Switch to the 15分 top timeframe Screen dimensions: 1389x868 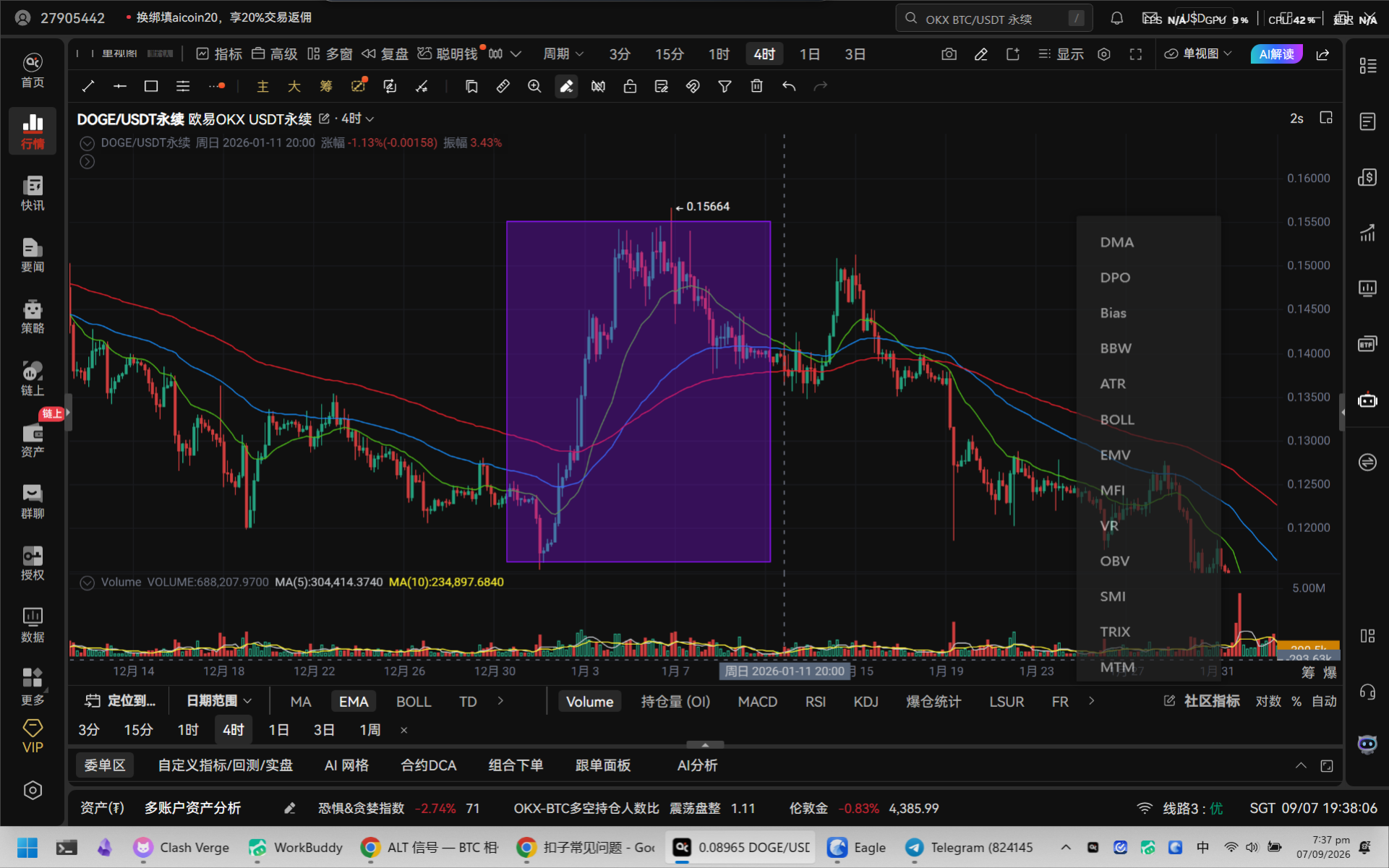(669, 54)
